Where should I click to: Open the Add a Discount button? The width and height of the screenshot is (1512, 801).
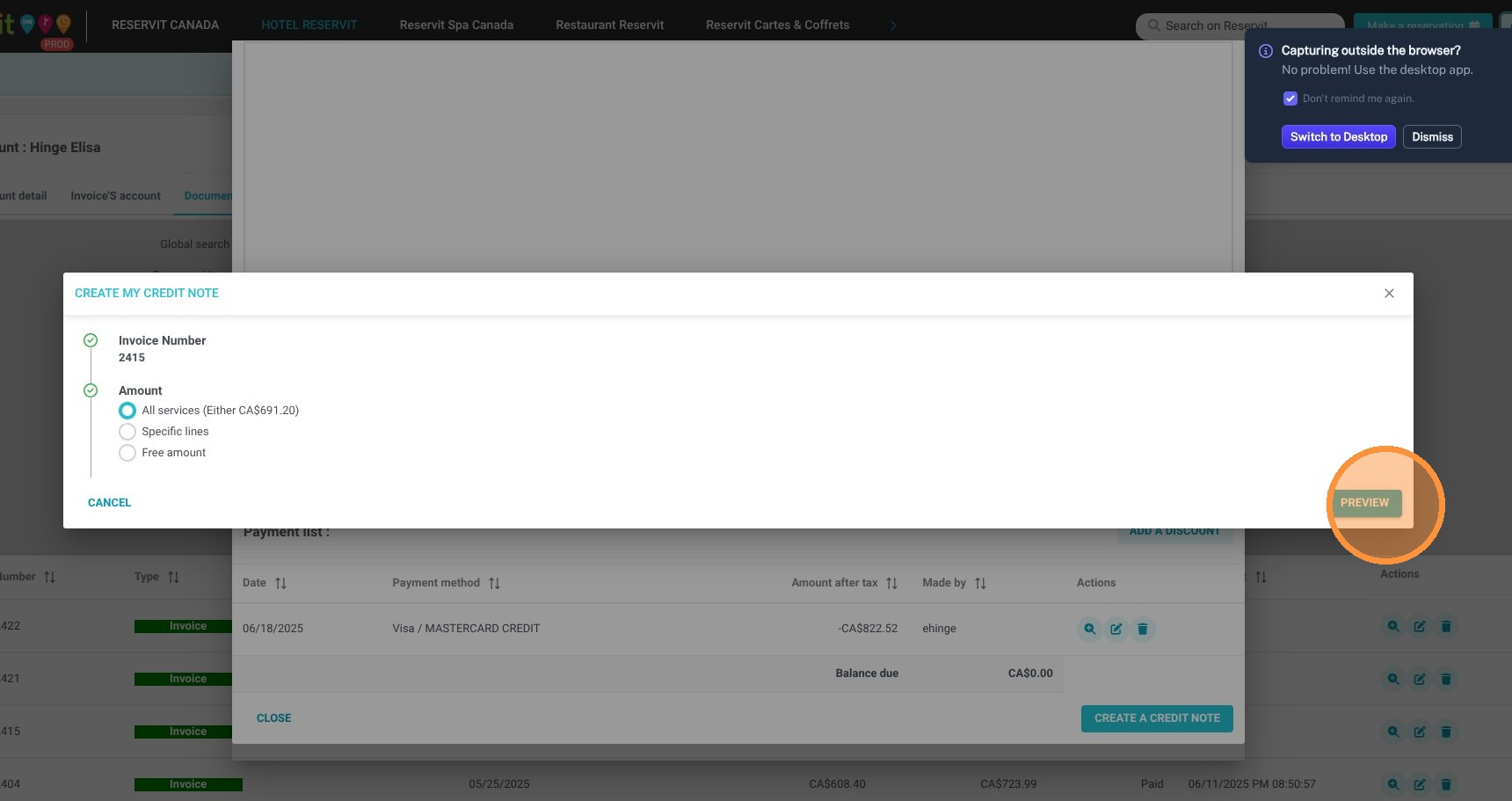1174,531
